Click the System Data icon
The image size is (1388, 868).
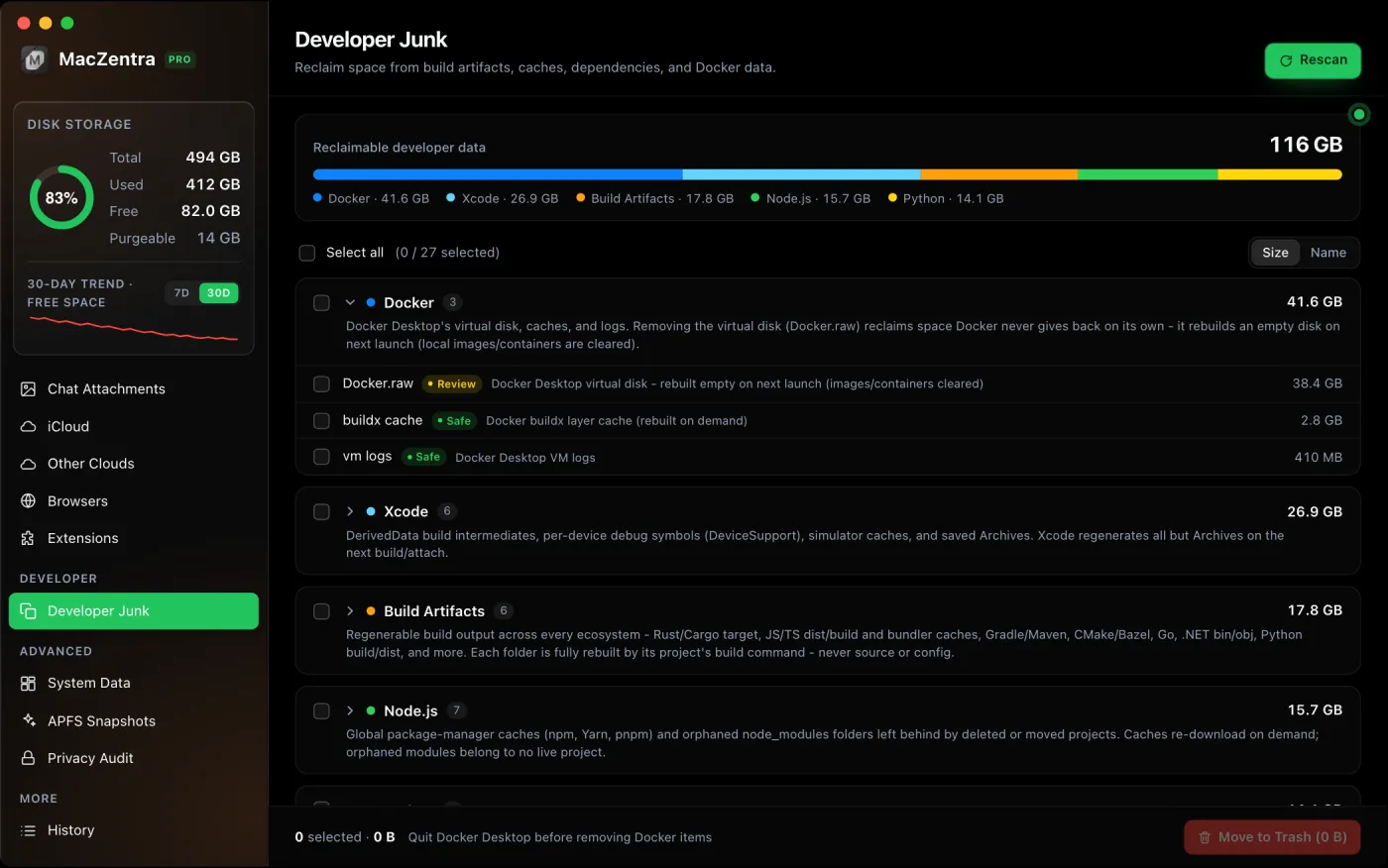29,684
